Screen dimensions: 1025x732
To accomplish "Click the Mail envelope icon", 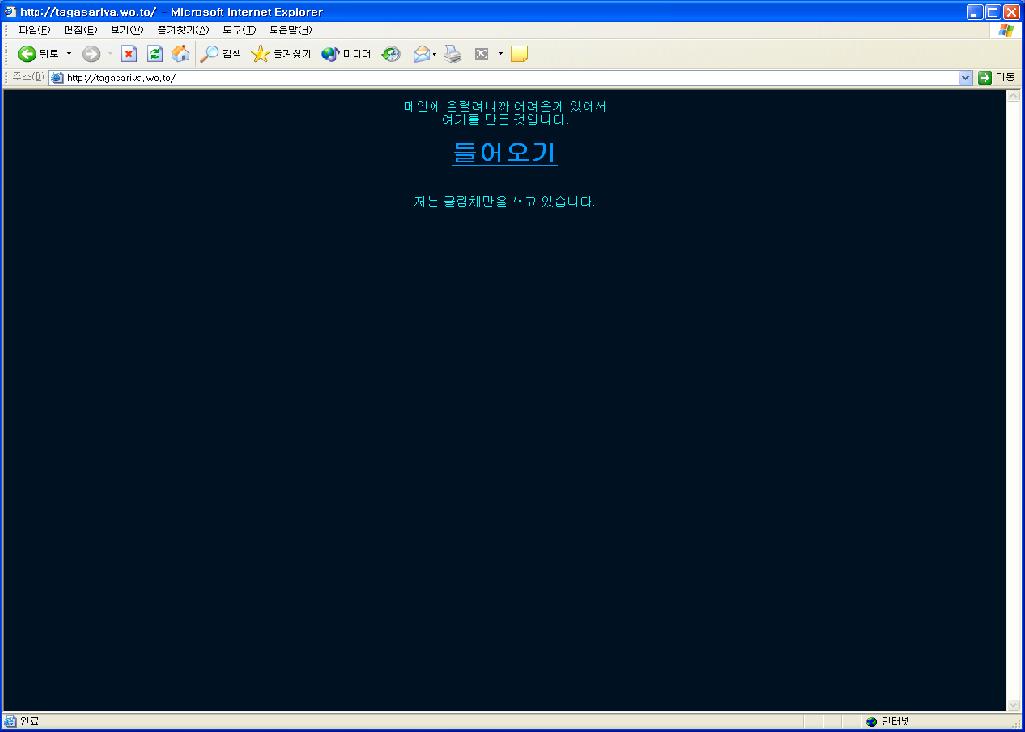I will tap(421, 54).
